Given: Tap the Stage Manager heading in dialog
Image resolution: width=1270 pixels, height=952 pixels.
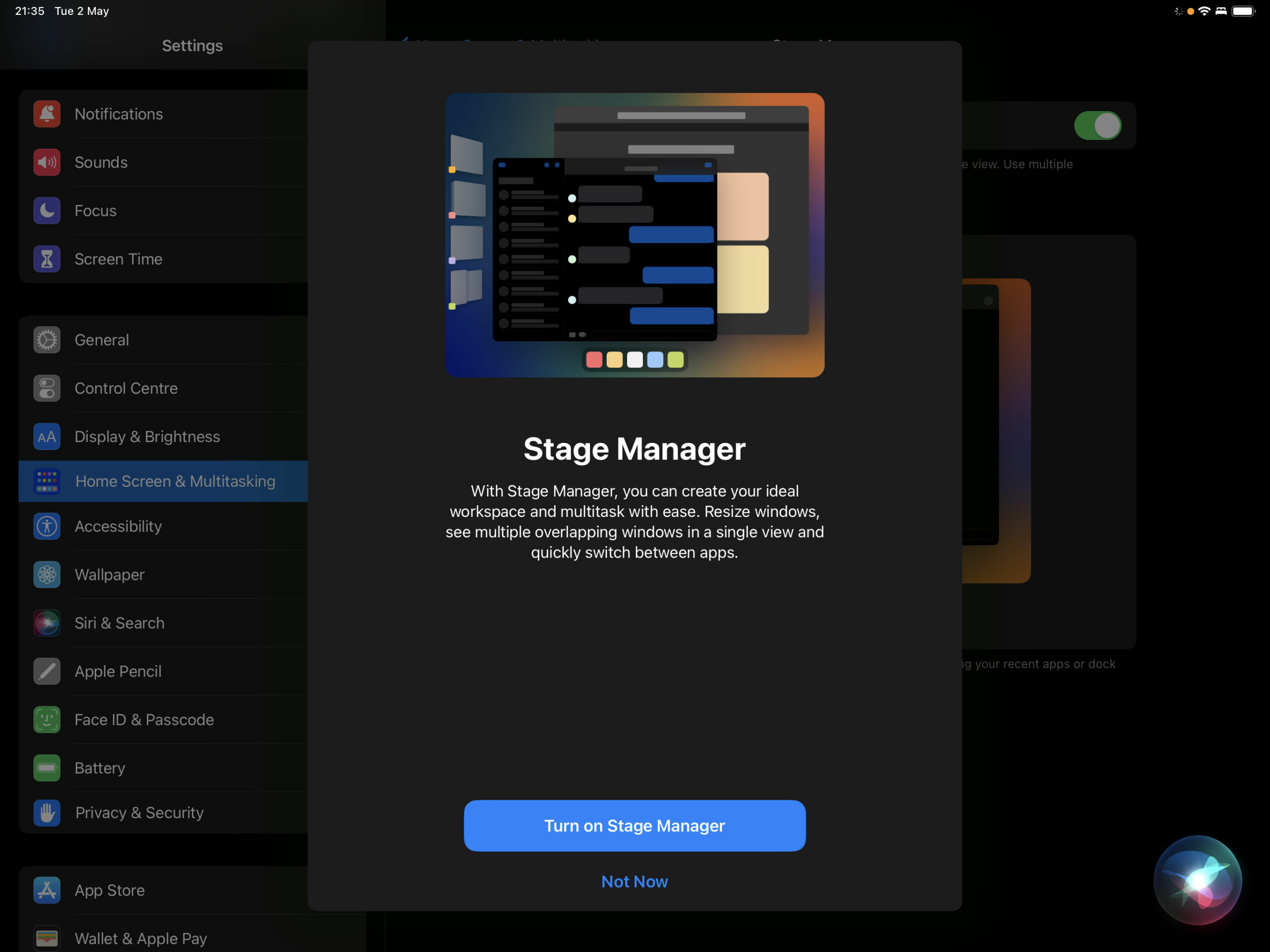Looking at the screenshot, I should click(x=635, y=448).
